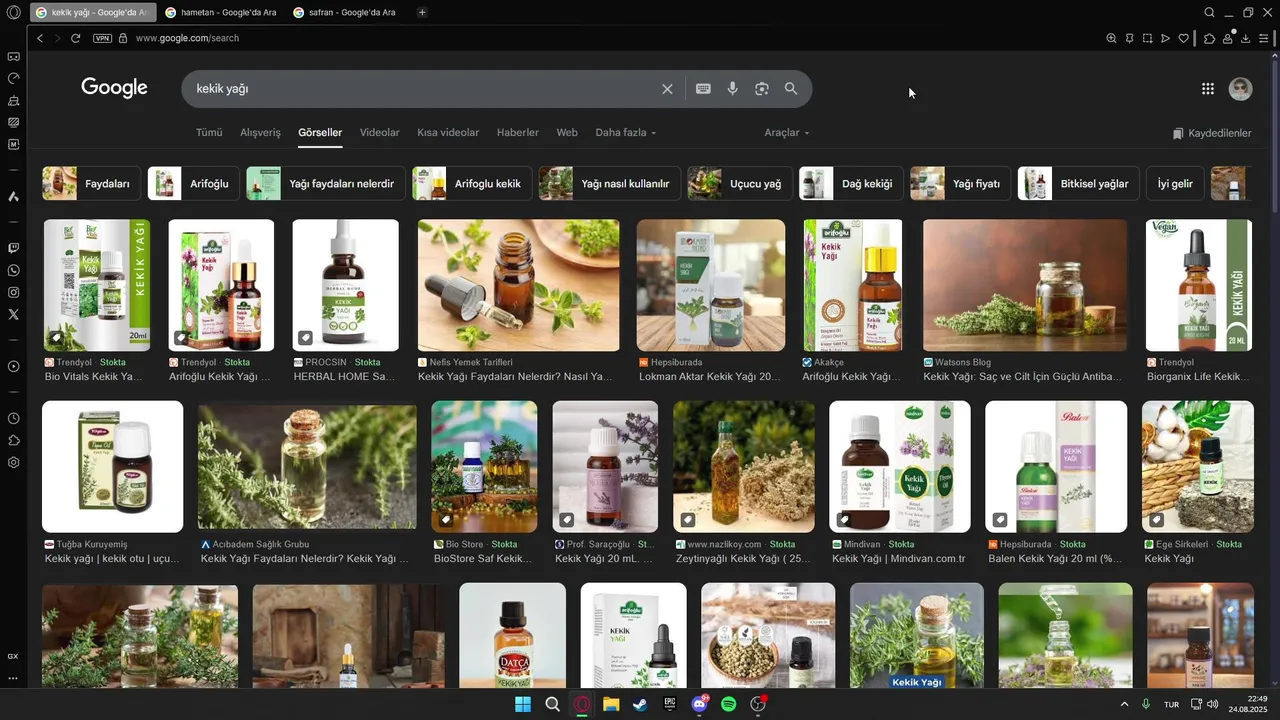1280x720 pixels.
Task: View site security lock info
Action: (x=123, y=38)
